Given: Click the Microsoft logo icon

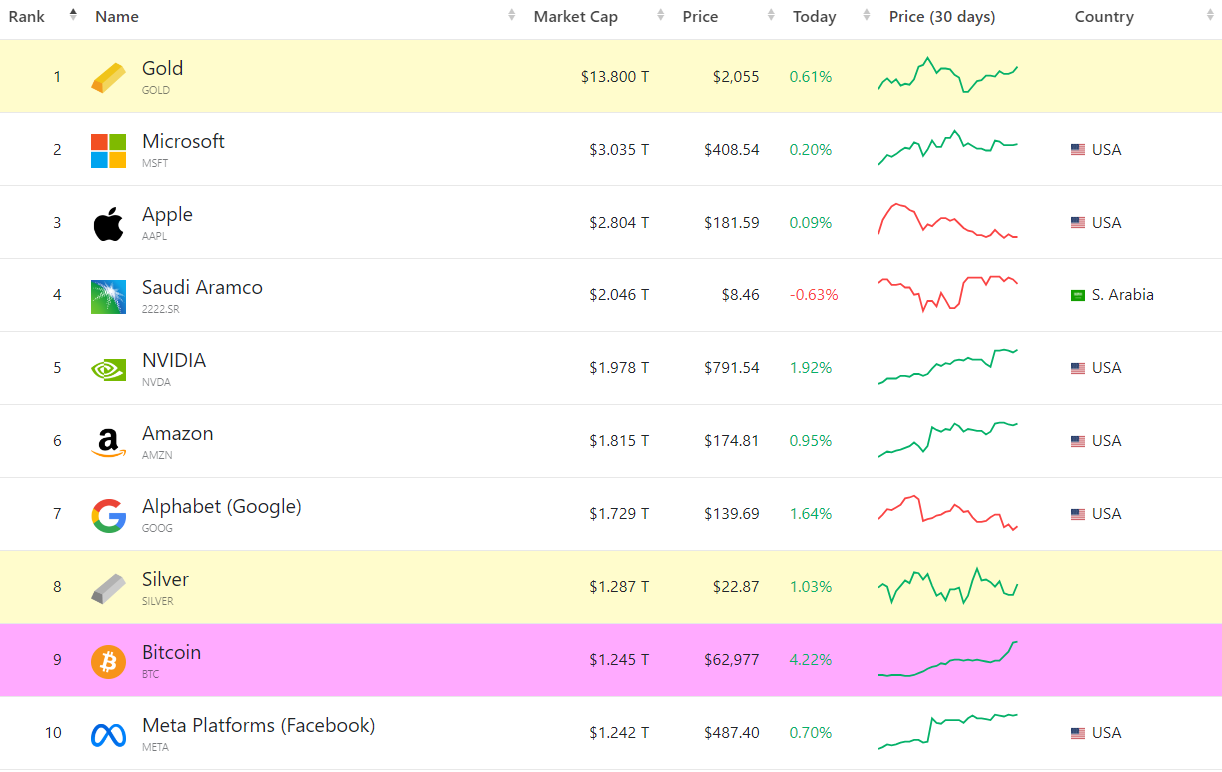Looking at the screenshot, I should (109, 151).
